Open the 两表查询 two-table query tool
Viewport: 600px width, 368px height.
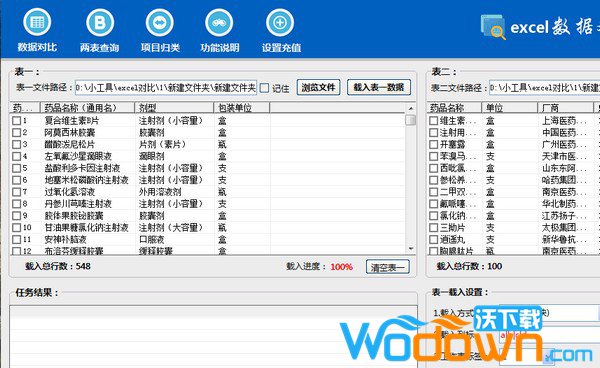tap(99, 31)
